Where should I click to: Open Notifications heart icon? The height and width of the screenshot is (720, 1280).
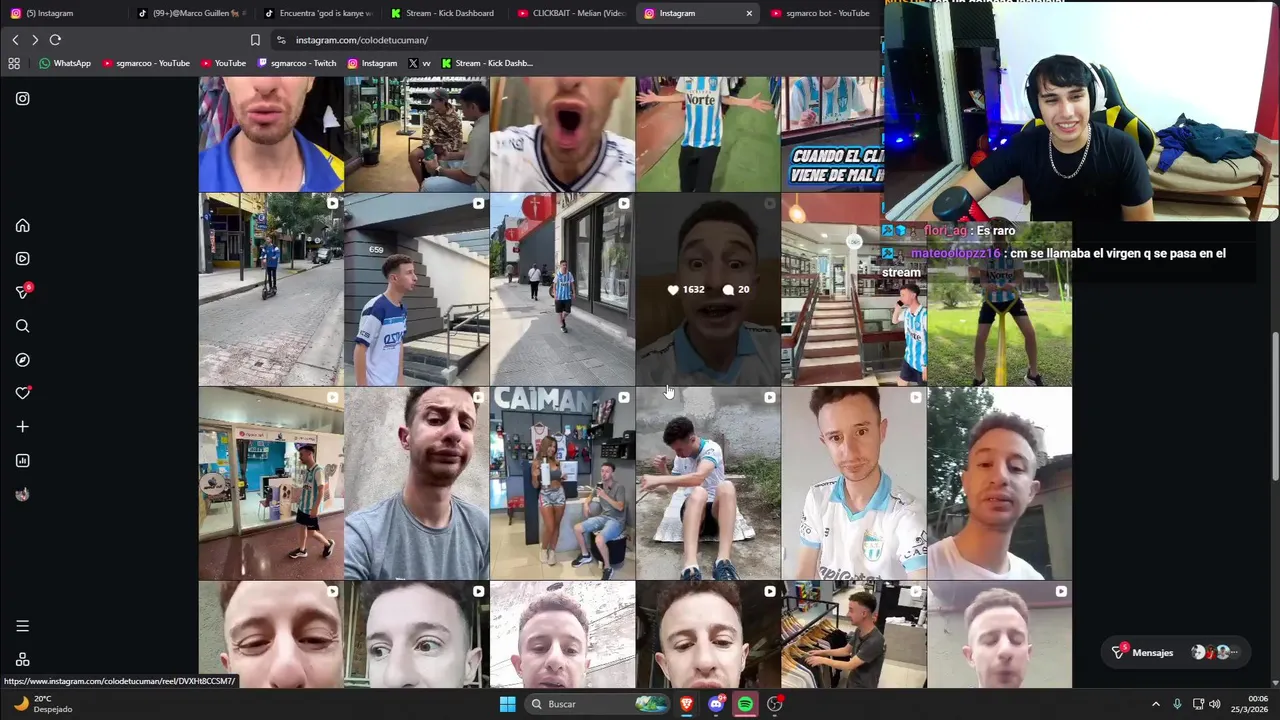[x=22, y=393]
